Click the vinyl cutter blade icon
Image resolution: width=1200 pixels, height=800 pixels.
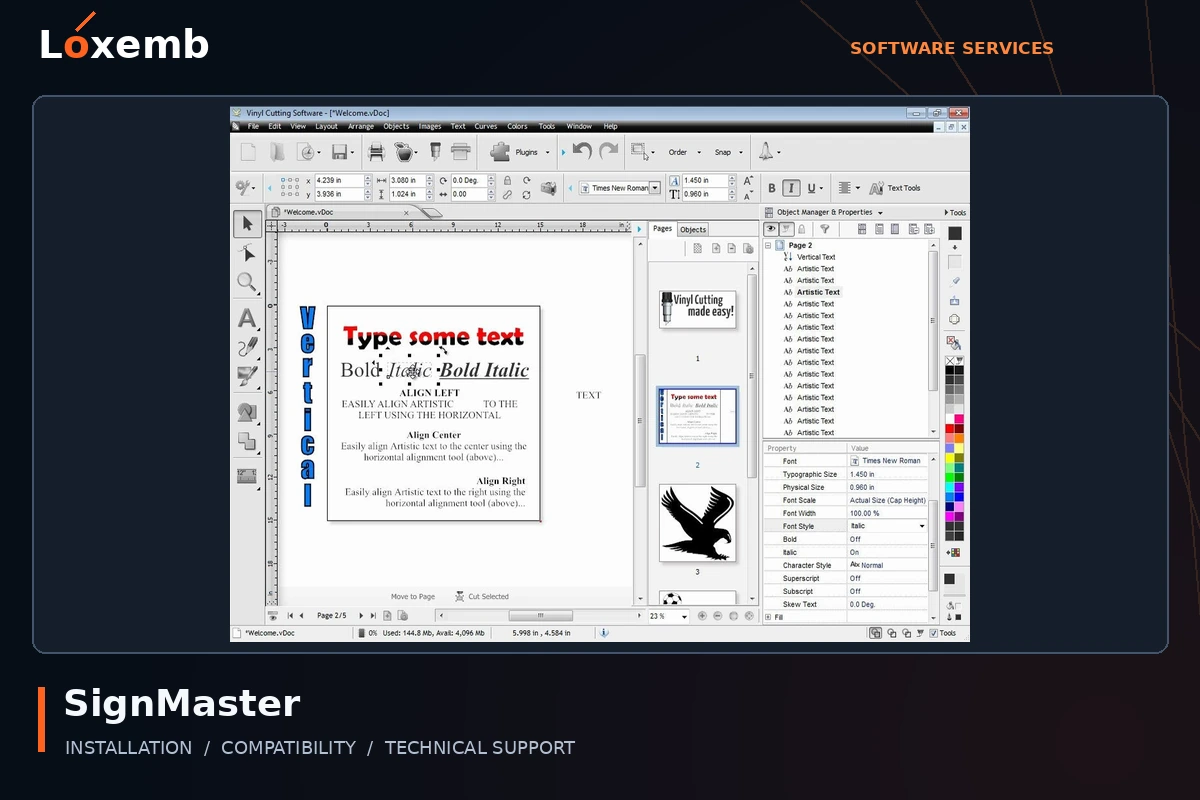(x=435, y=152)
